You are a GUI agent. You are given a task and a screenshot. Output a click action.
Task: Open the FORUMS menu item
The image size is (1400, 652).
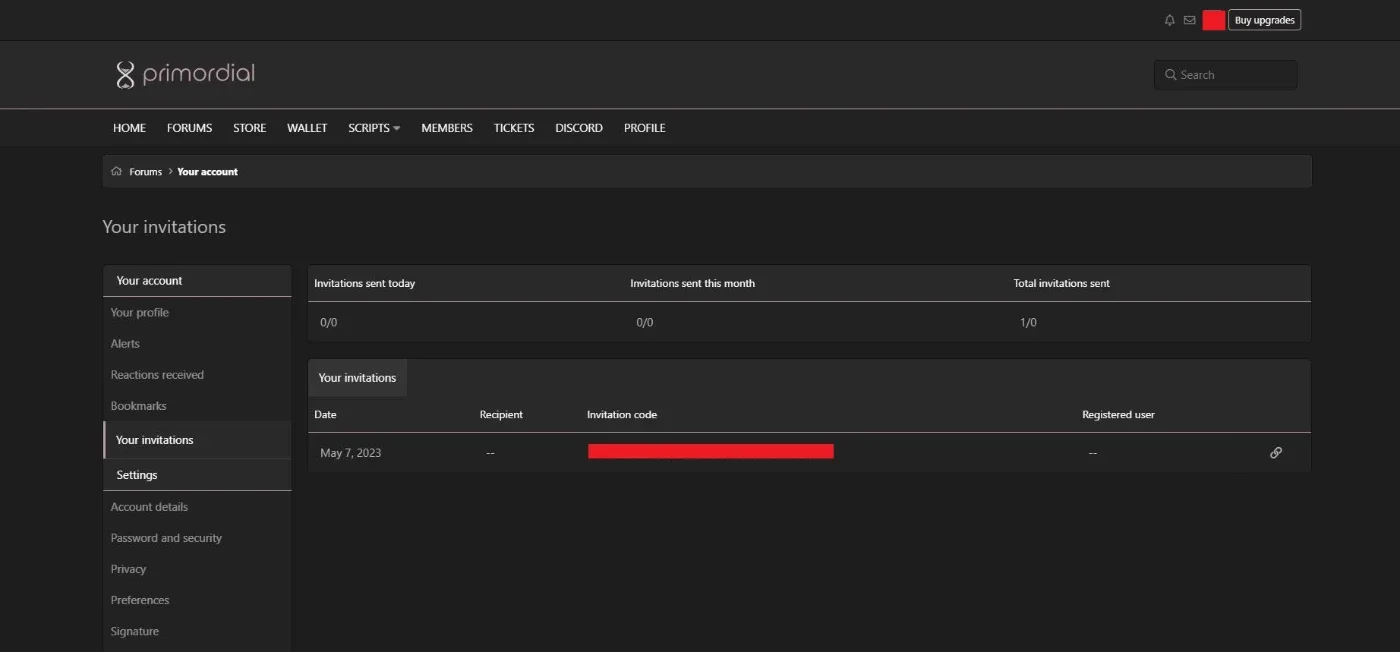tap(189, 128)
